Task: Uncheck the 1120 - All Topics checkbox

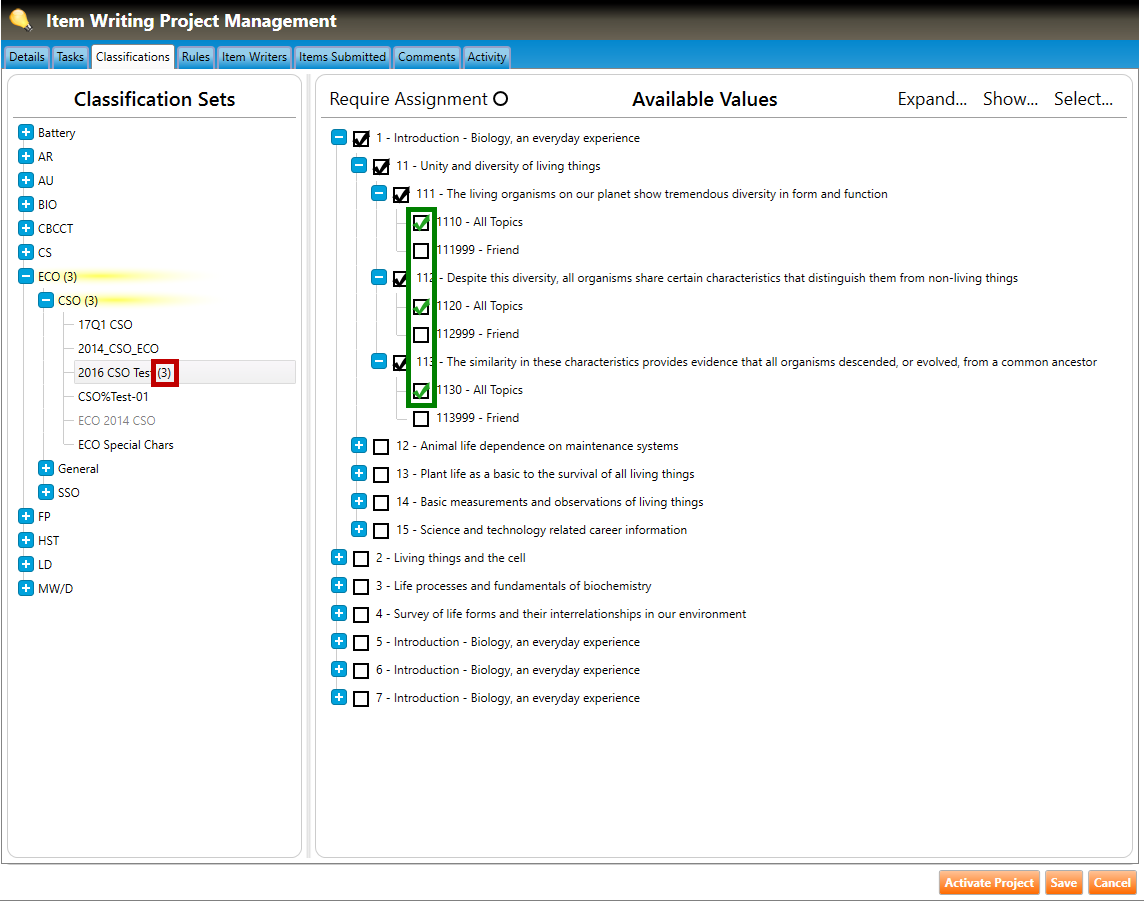Action: pyautogui.click(x=421, y=307)
